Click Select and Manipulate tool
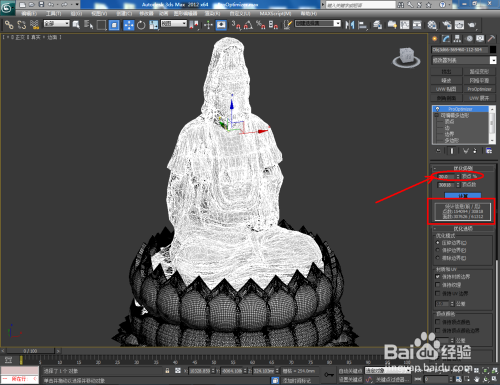 click(x=208, y=25)
